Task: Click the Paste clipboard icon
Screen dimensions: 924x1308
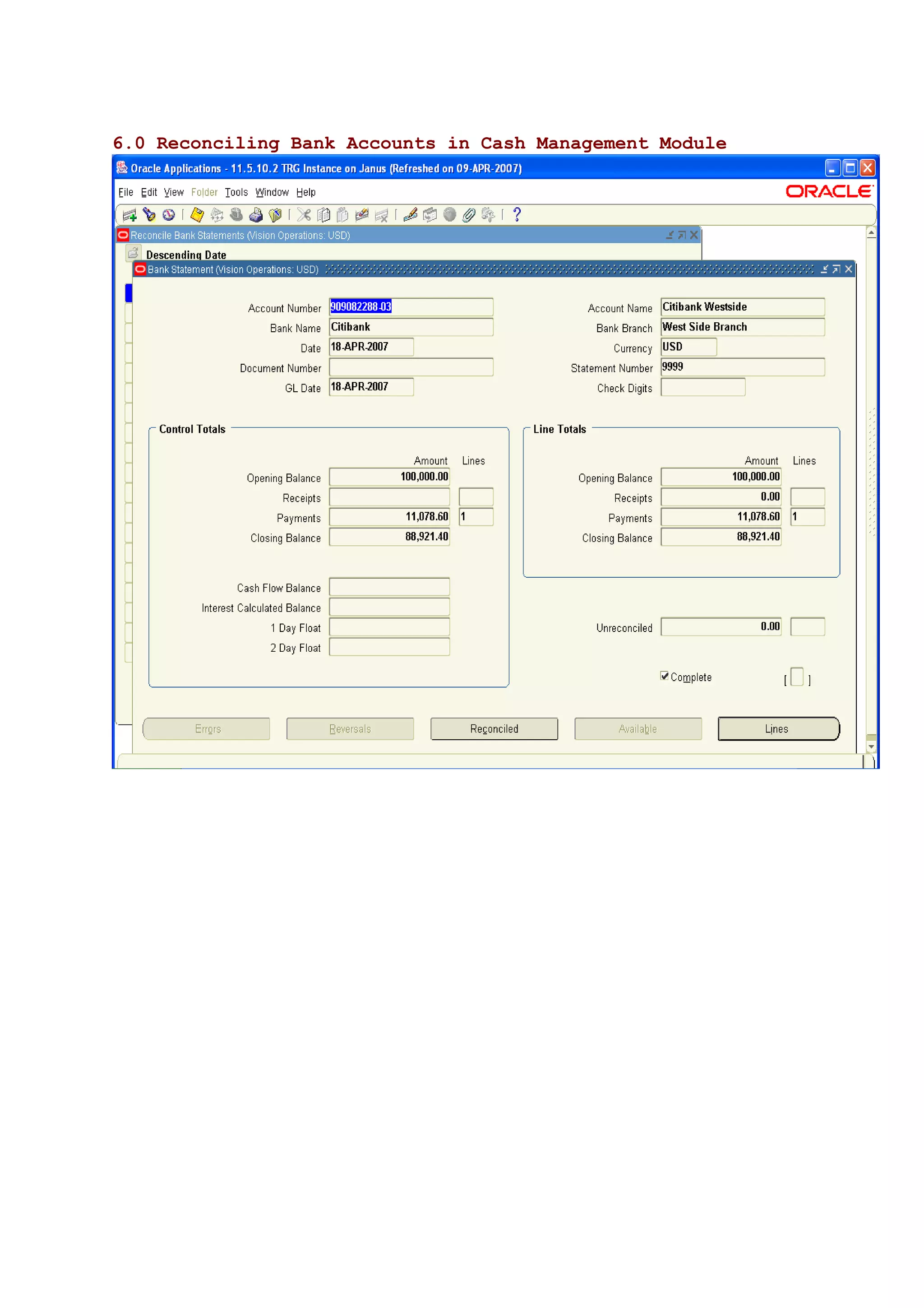Action: point(343,215)
